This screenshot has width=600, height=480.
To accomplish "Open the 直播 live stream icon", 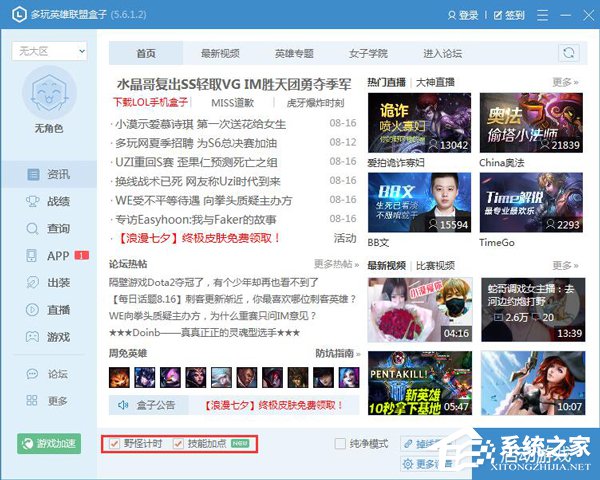I will point(32,310).
